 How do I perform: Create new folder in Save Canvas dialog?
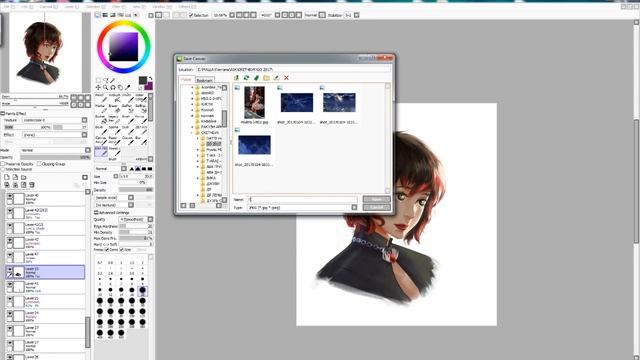(x=266, y=78)
